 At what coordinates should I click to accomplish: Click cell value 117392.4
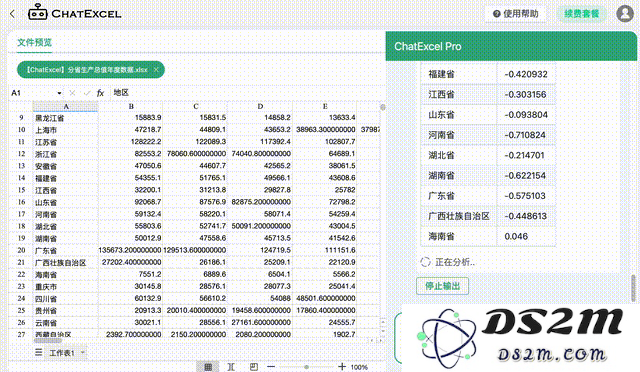coord(260,142)
